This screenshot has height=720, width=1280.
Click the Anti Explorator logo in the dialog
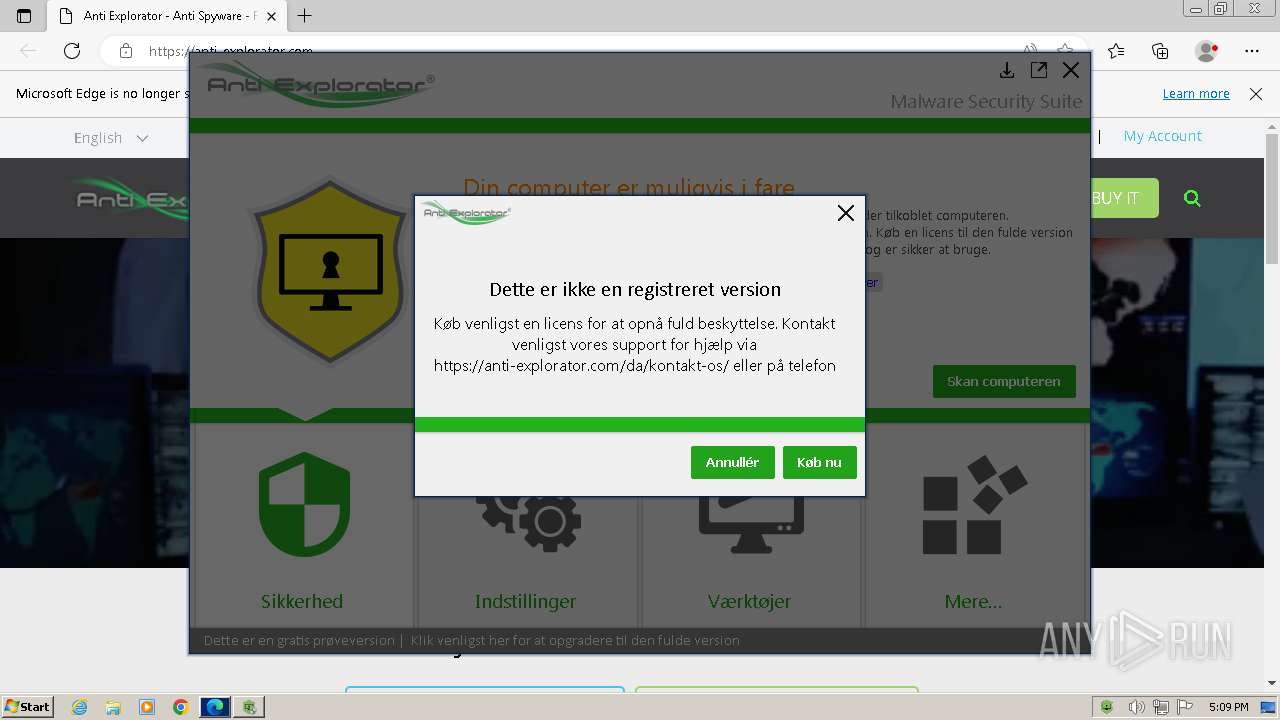pos(466,212)
